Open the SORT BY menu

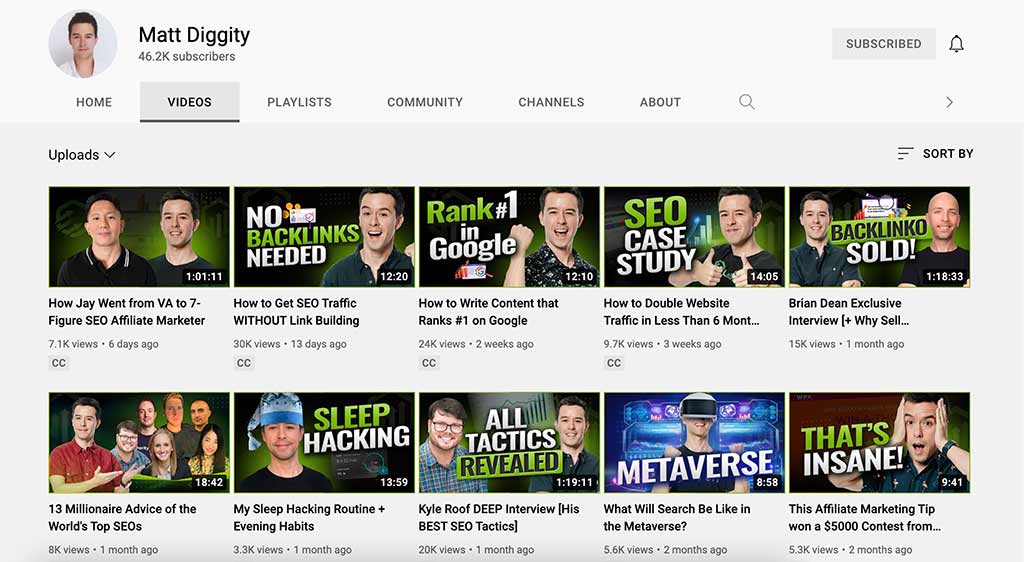pos(935,153)
